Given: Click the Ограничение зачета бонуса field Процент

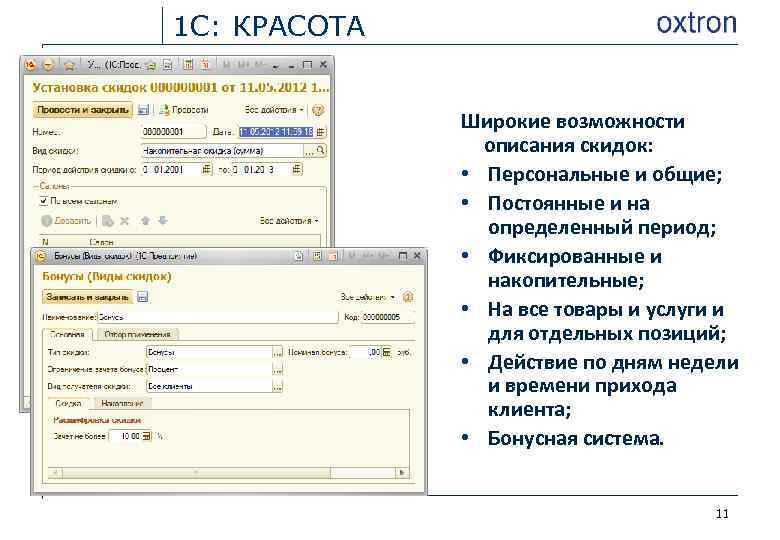Looking at the screenshot, I should 209,369.
